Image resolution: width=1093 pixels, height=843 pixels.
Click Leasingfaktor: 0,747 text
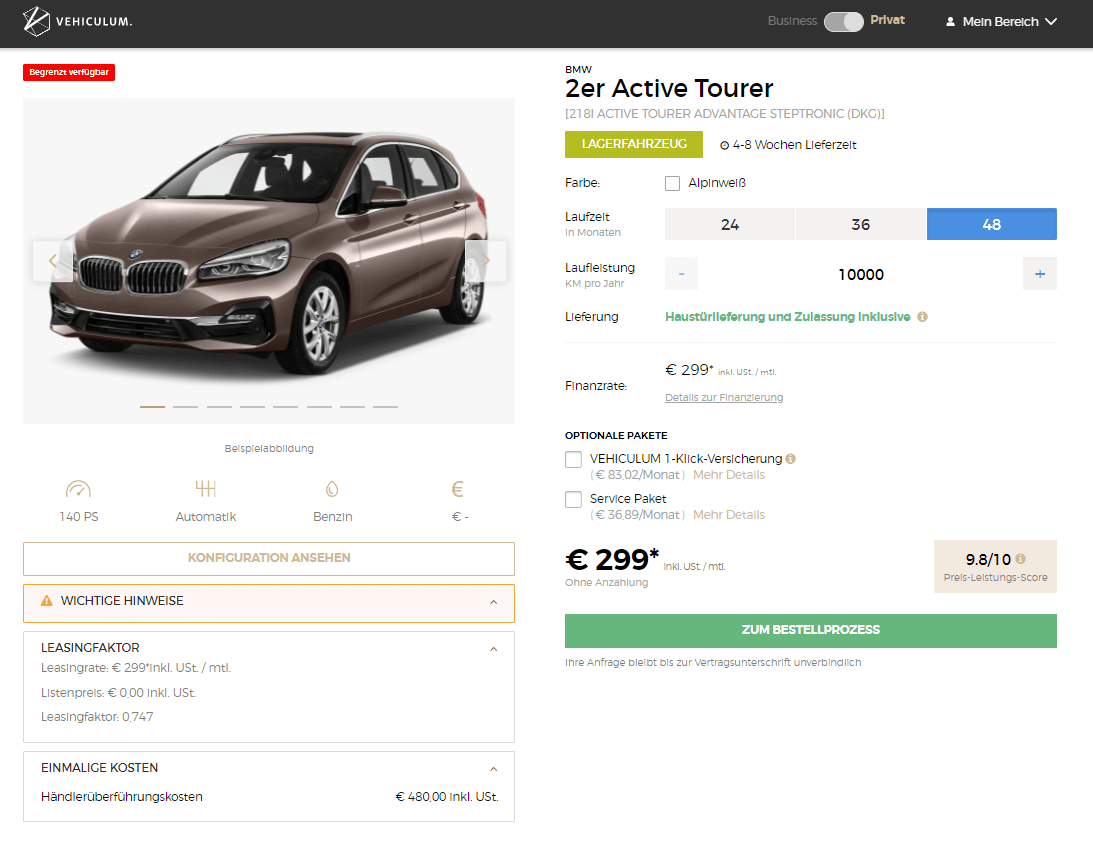[x=97, y=717]
